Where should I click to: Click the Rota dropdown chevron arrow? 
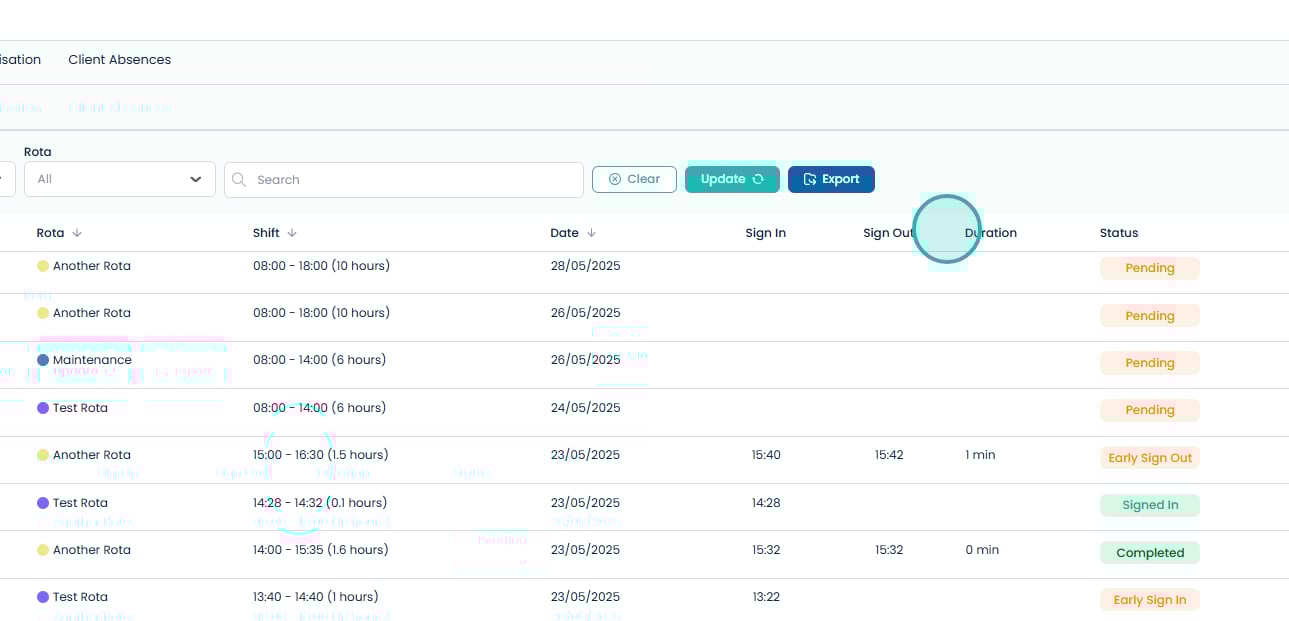pyautogui.click(x=196, y=180)
